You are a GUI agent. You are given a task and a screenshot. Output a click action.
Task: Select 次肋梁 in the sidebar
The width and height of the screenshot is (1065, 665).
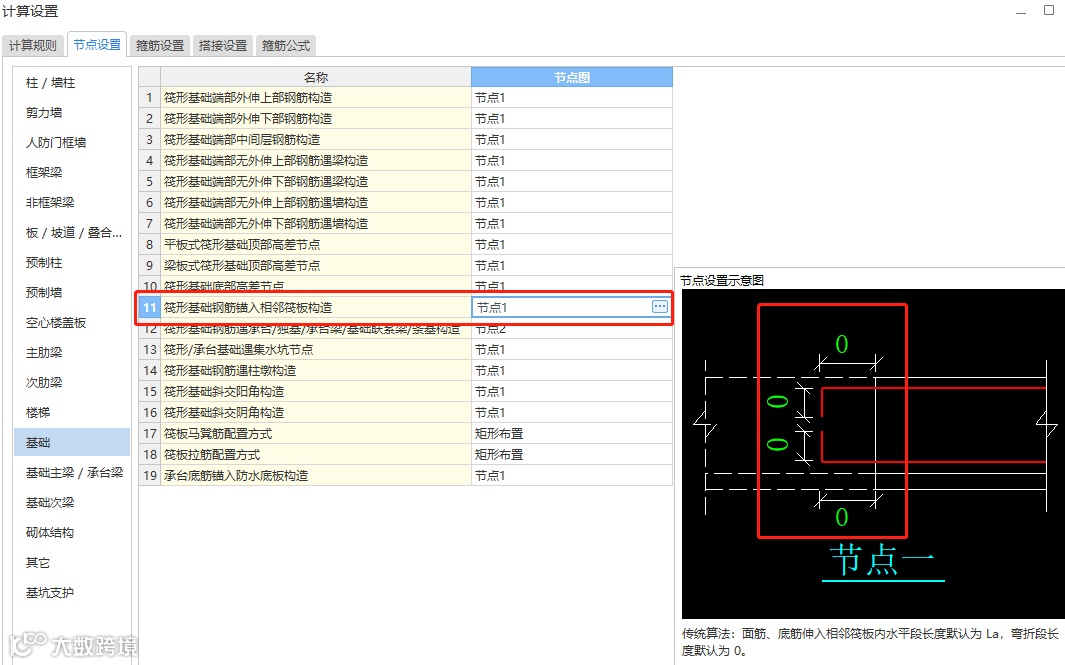point(44,382)
